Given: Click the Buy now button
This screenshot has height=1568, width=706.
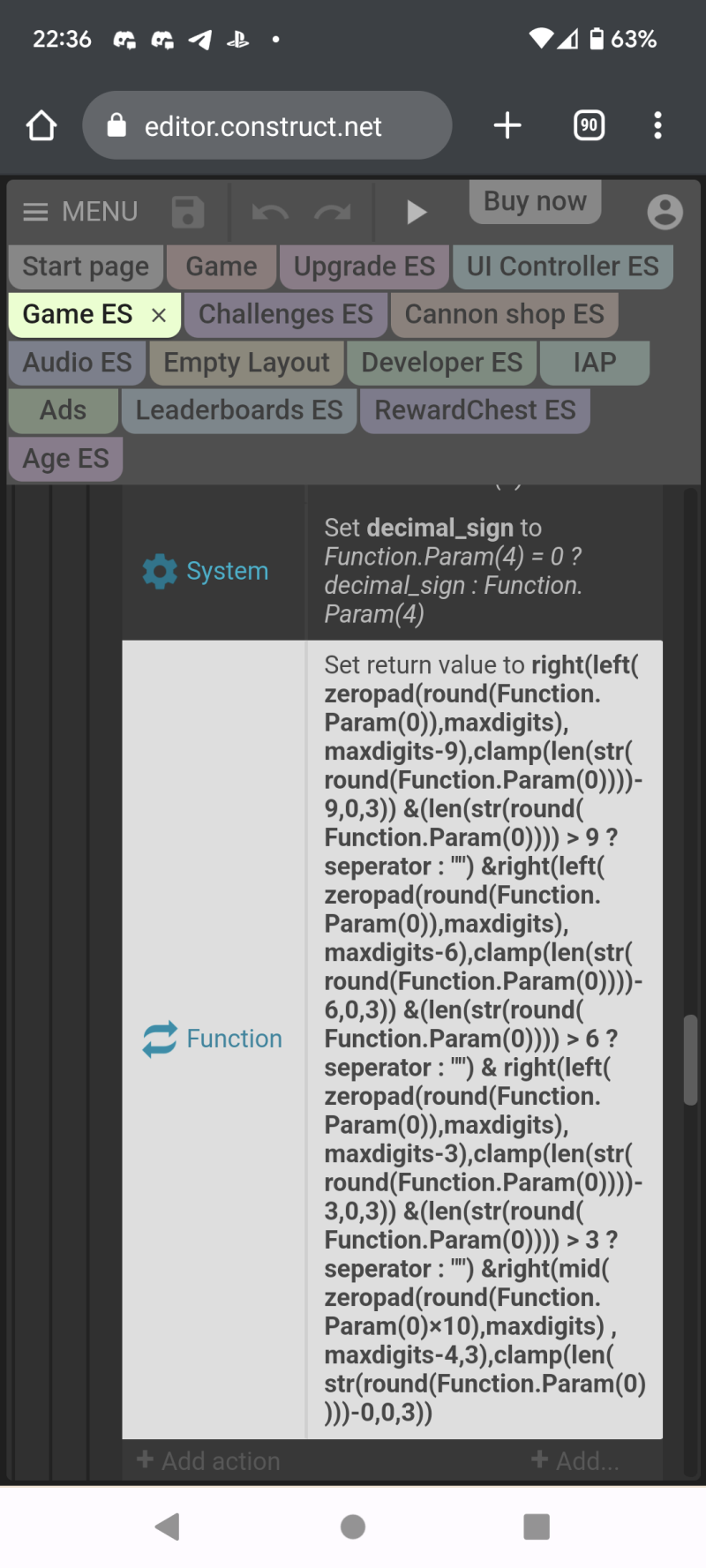Looking at the screenshot, I should pyautogui.click(x=535, y=201).
